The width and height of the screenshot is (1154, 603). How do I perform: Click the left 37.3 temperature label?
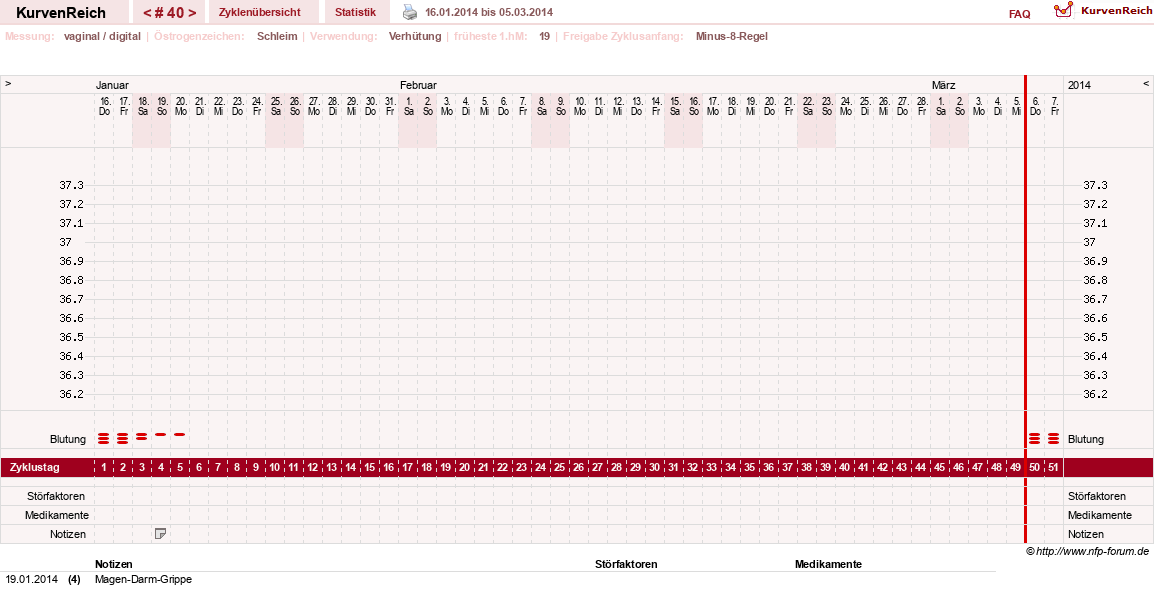(71, 186)
